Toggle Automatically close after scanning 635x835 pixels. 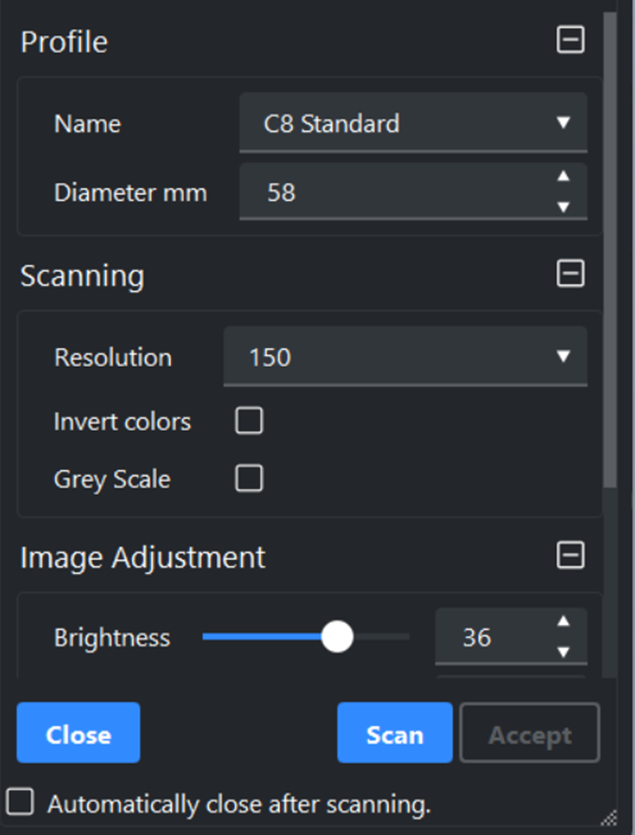point(21,802)
